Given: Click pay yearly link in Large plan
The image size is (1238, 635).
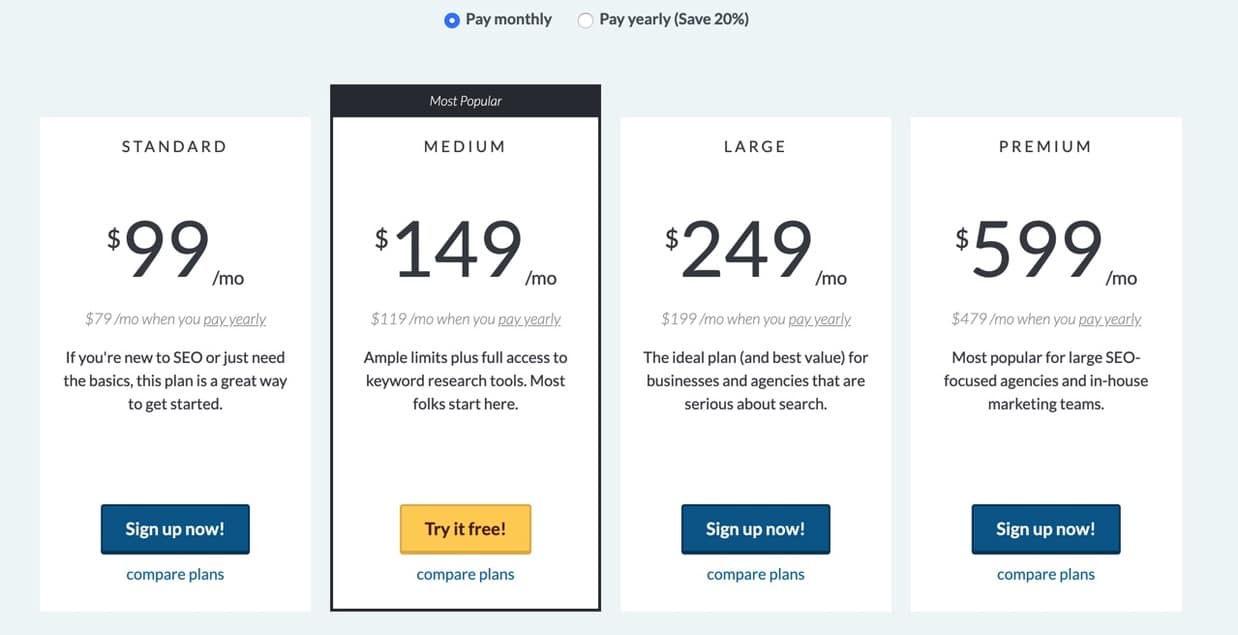Looking at the screenshot, I should (x=820, y=319).
